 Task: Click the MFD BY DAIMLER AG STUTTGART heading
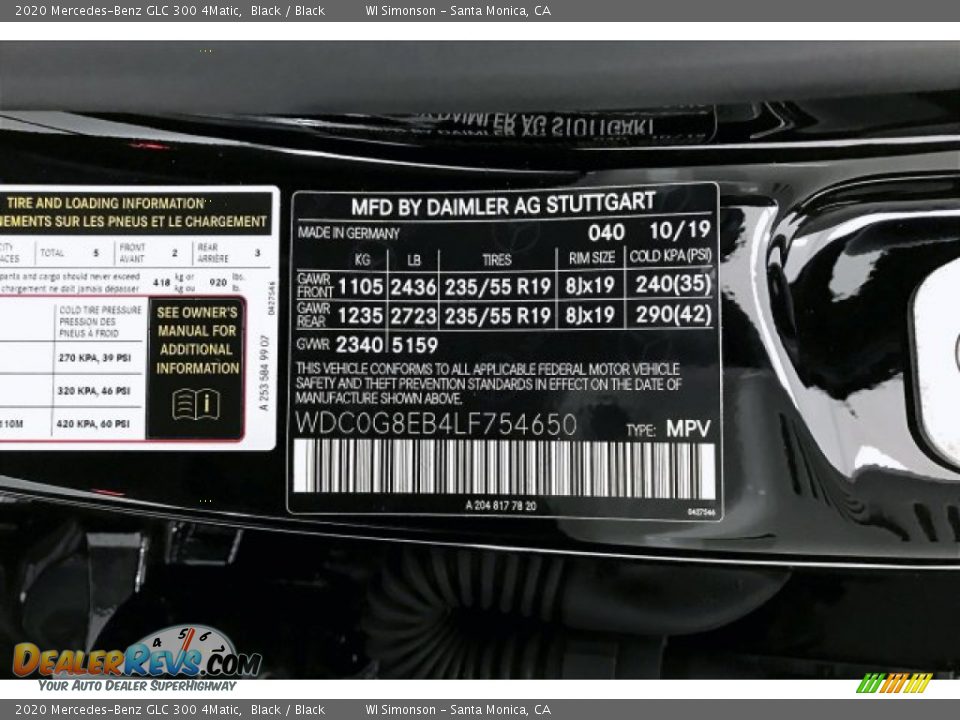coord(503,206)
